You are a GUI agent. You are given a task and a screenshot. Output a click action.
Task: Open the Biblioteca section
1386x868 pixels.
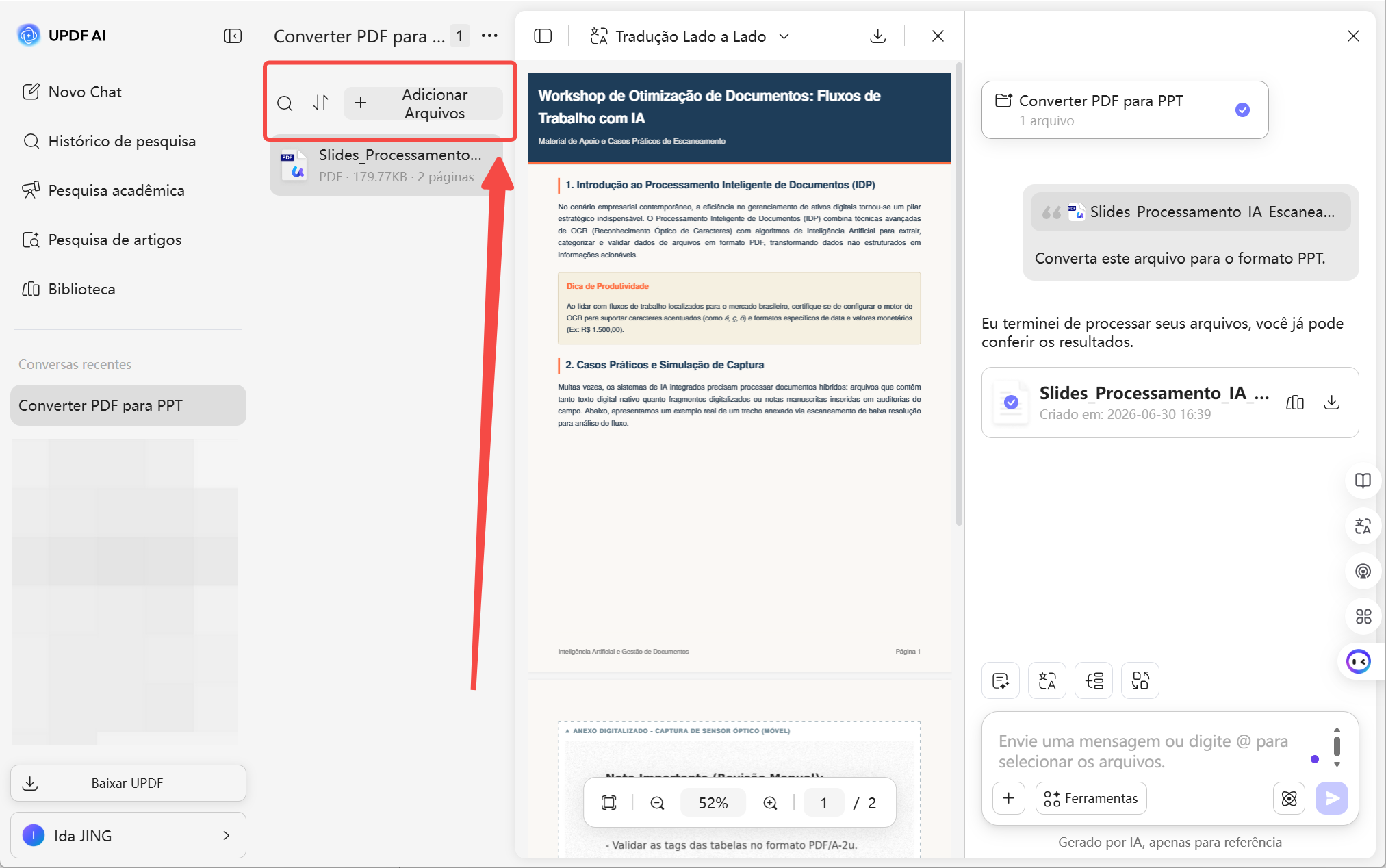click(x=68, y=289)
